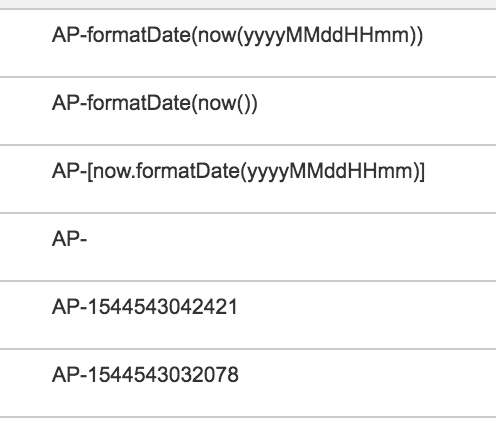
Task: Select the AP-[now.formatDate(yyyyMMddHHmm)] row
Action: (248, 179)
